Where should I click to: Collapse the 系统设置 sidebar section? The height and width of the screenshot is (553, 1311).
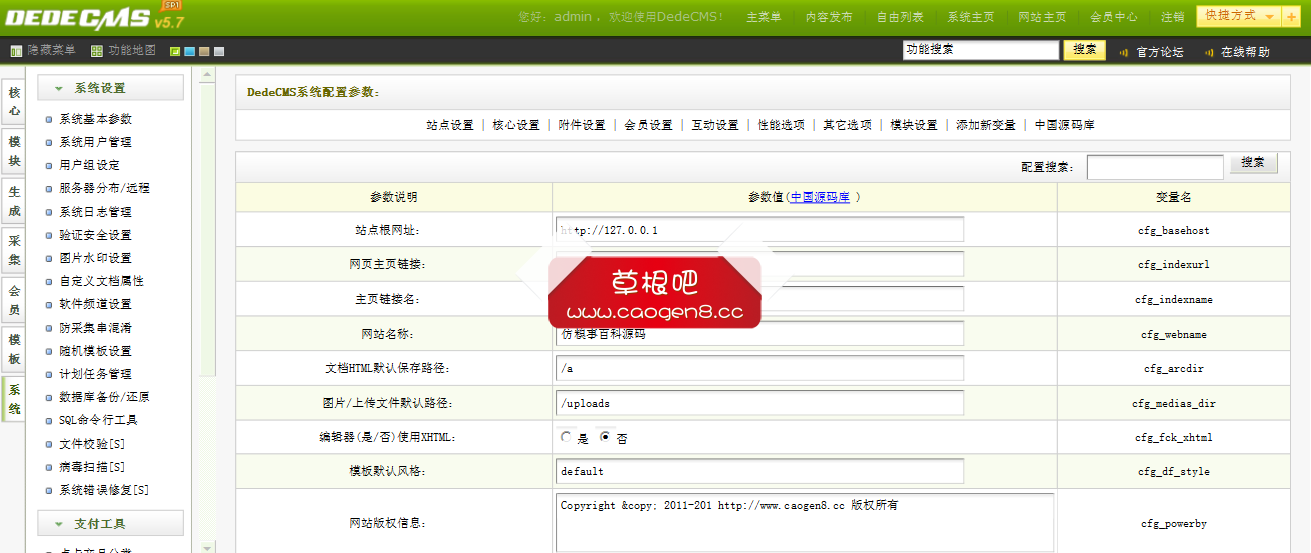(110, 88)
